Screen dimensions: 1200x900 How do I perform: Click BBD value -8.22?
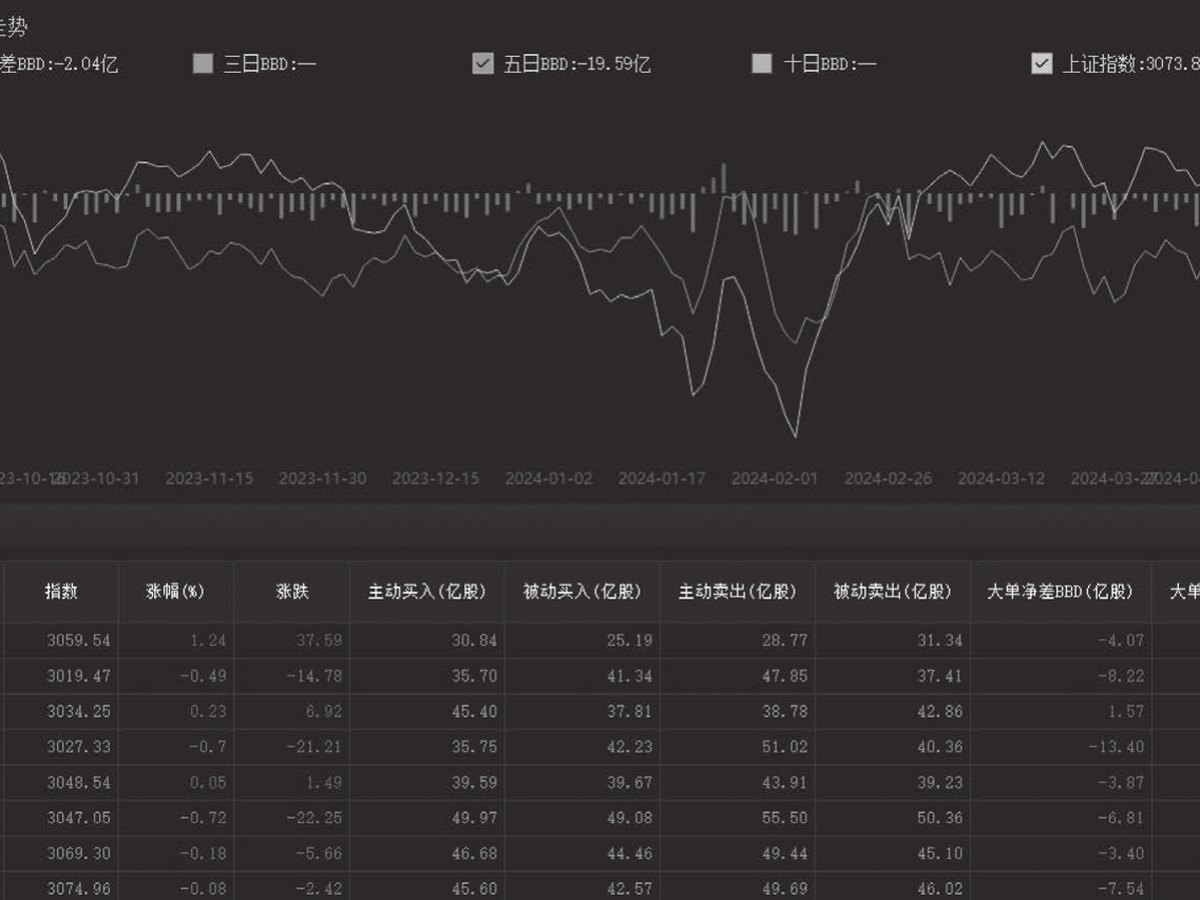coord(1061,676)
